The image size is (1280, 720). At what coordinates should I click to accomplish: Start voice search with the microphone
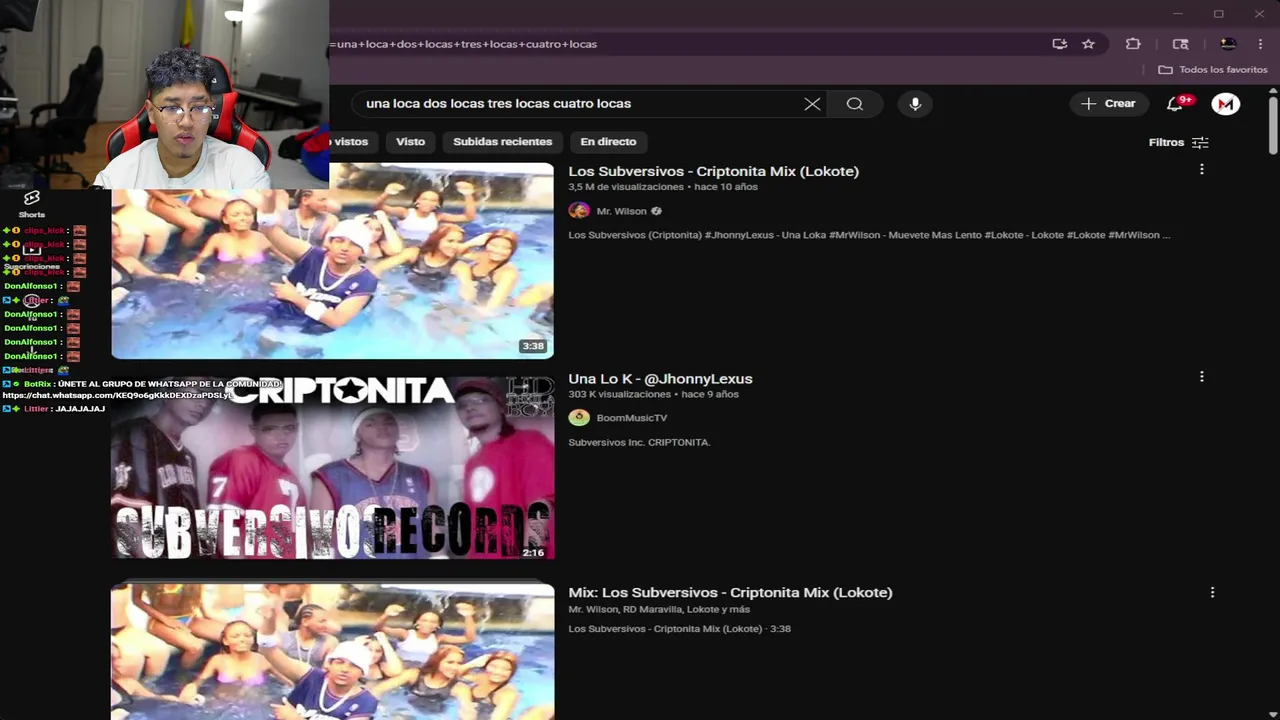coord(915,104)
